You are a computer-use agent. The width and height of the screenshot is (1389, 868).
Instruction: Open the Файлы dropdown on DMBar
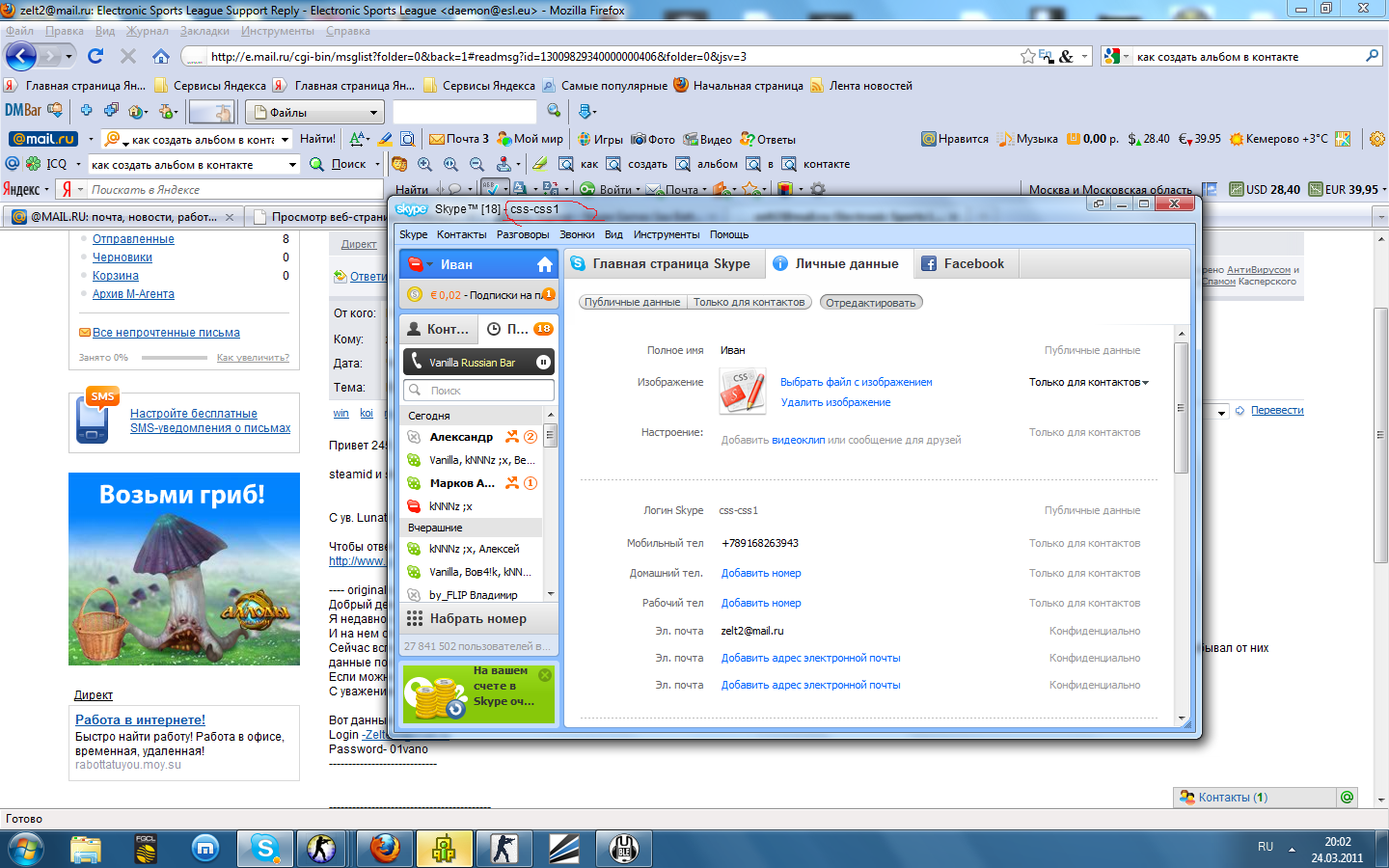(x=314, y=112)
